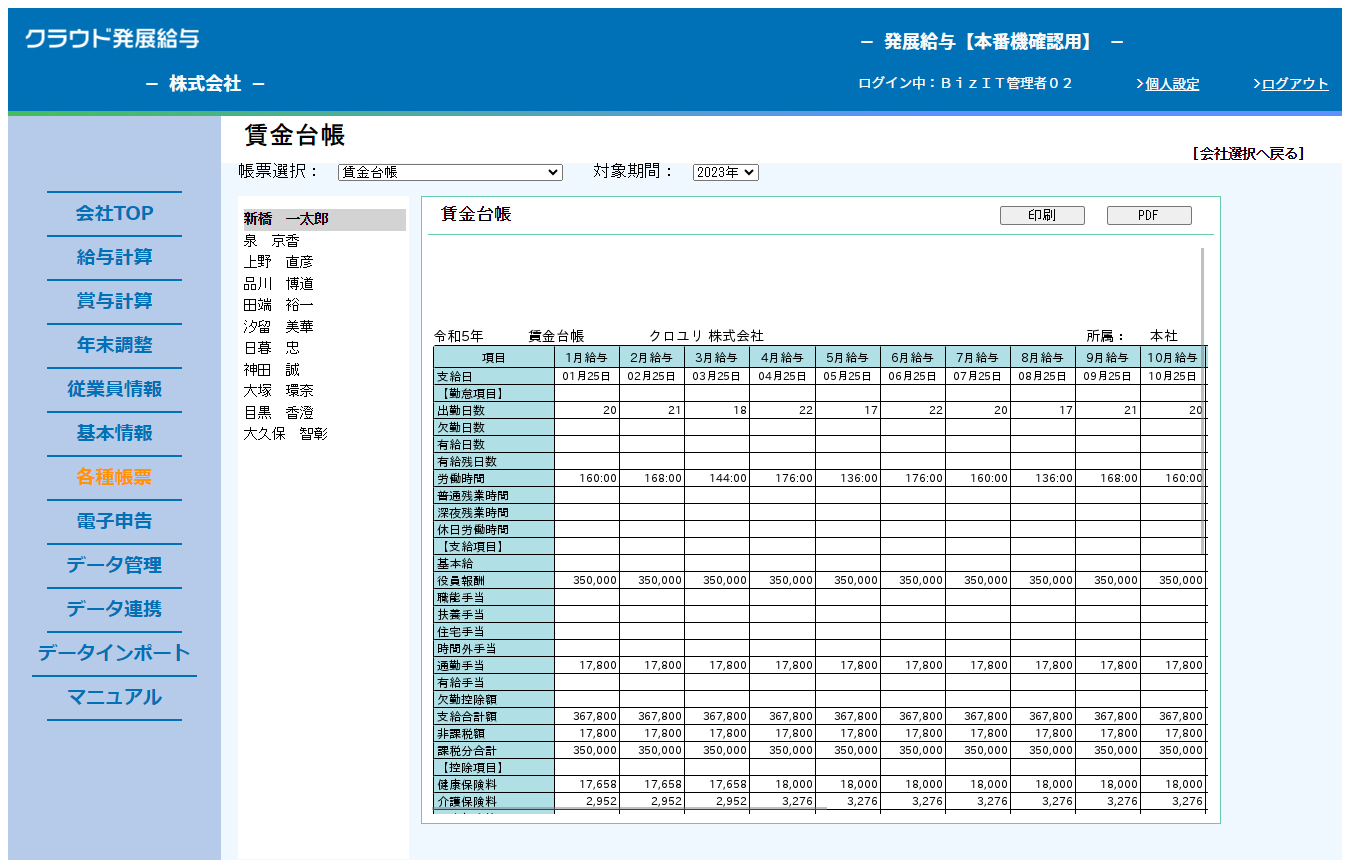1350x860 pixels.
Task: Select 各種帳票 in the sidebar
Action: (x=114, y=477)
